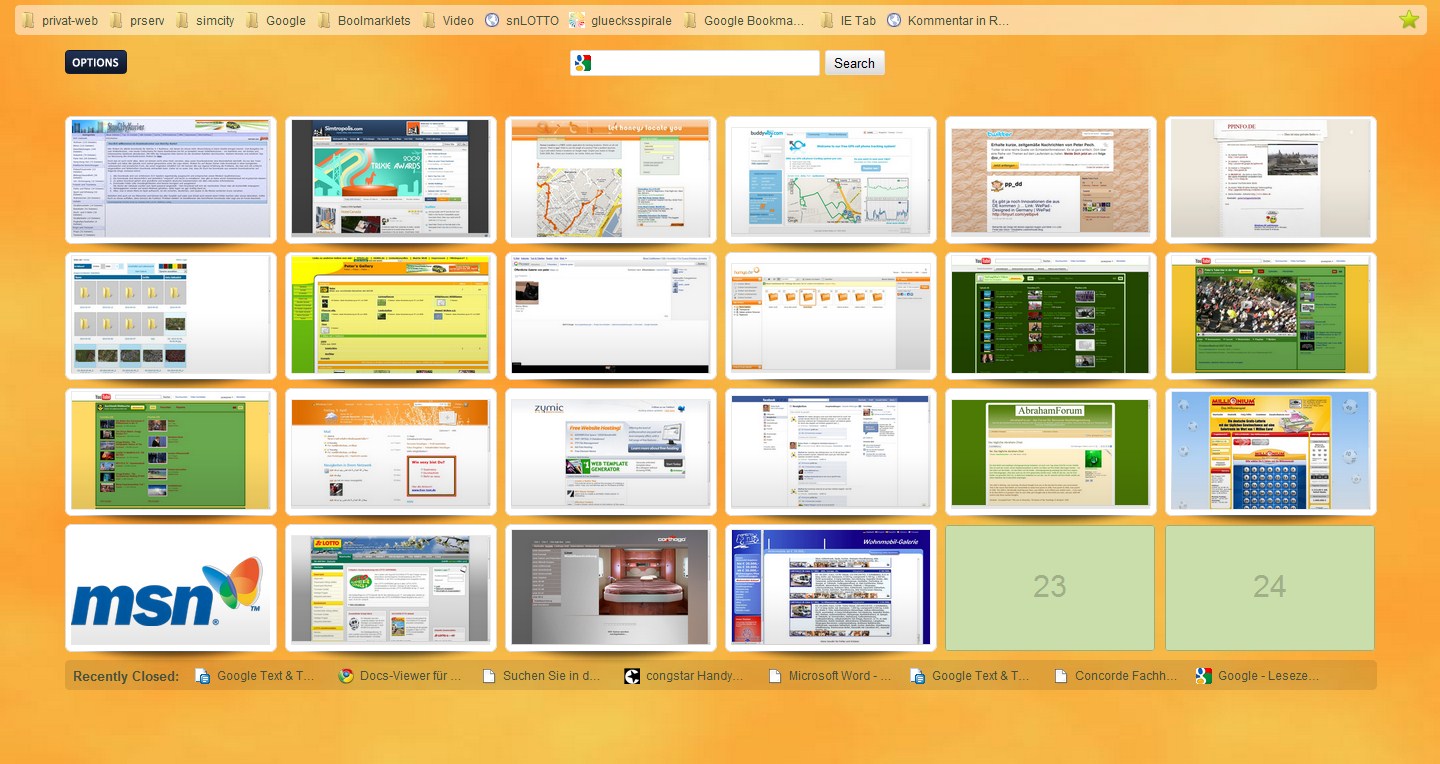Open the gluecksspirale bookmark
Image resolution: width=1440 pixels, height=764 pixels.
click(620, 20)
